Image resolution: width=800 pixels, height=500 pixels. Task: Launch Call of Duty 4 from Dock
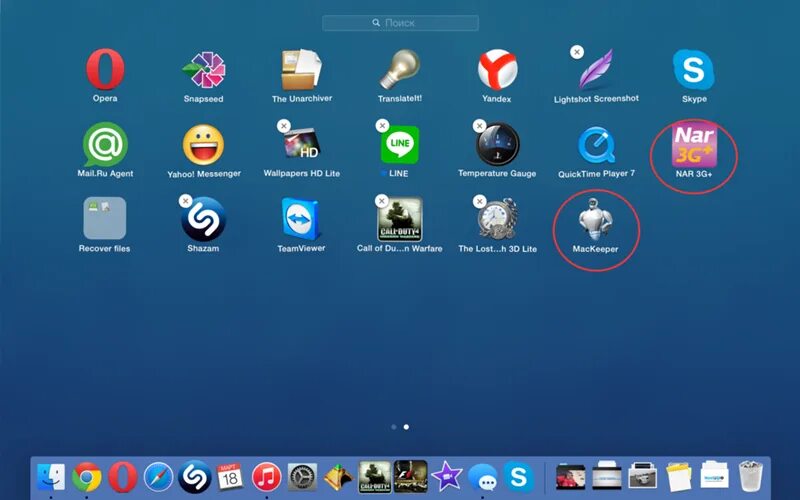pyautogui.click(x=374, y=477)
